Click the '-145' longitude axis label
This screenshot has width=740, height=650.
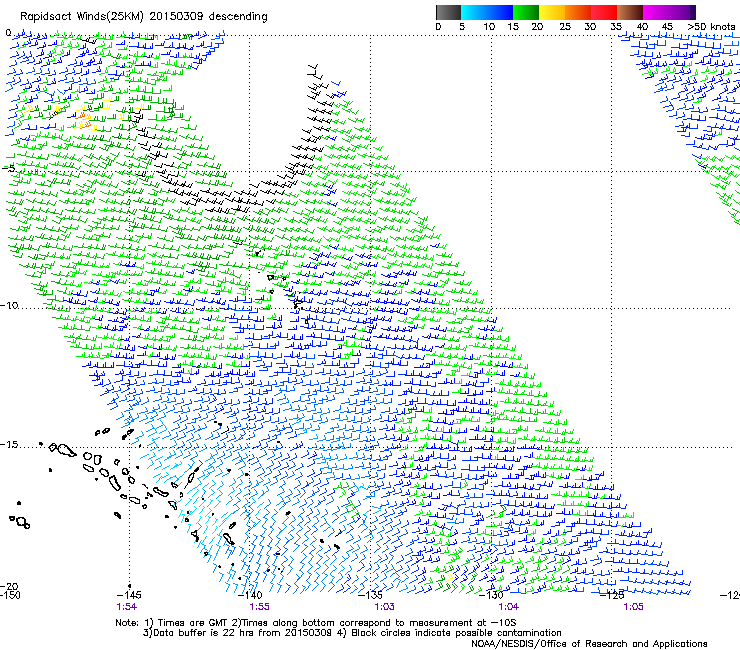(128, 595)
